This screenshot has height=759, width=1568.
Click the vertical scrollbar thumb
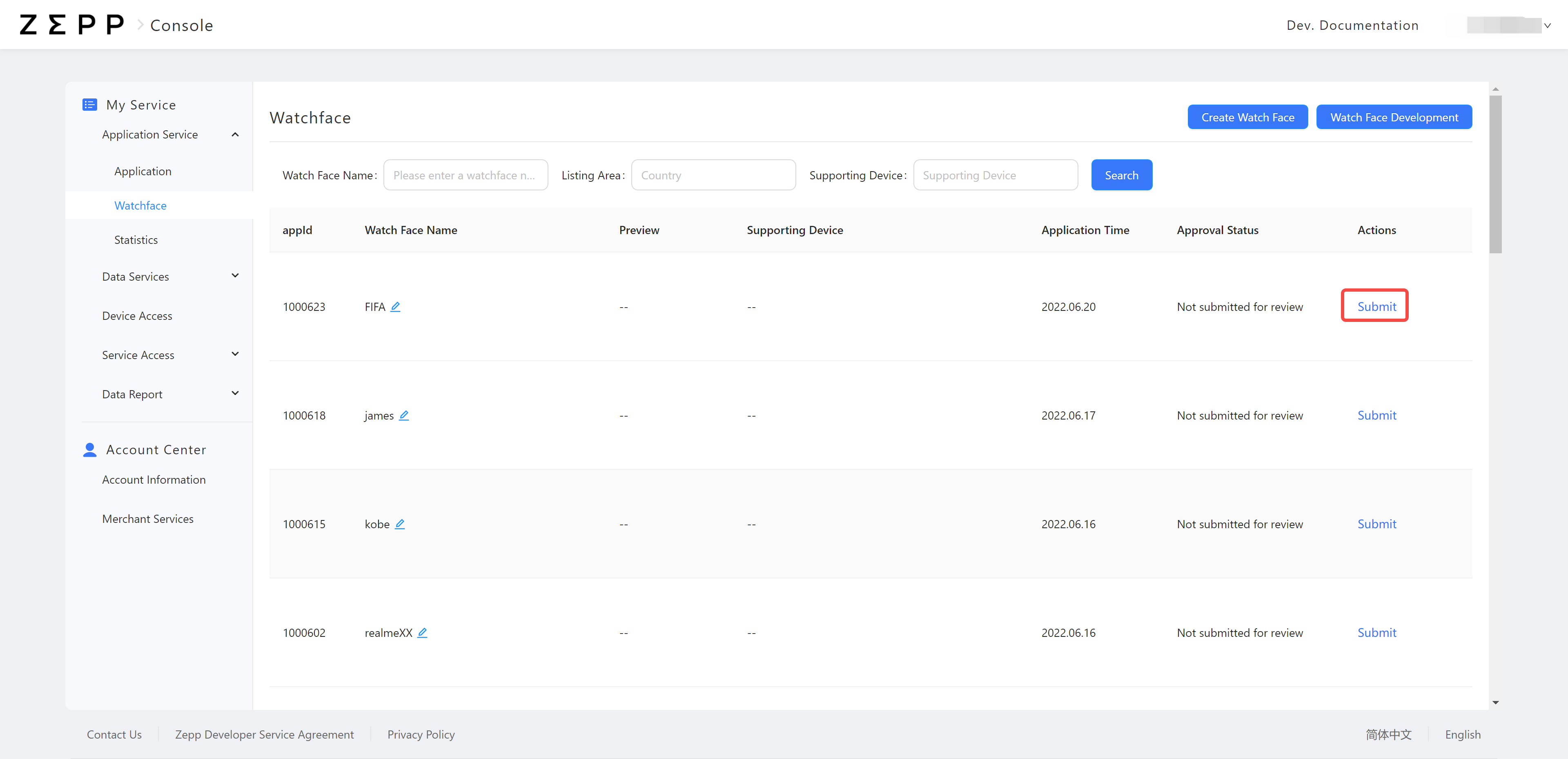[x=1495, y=174]
